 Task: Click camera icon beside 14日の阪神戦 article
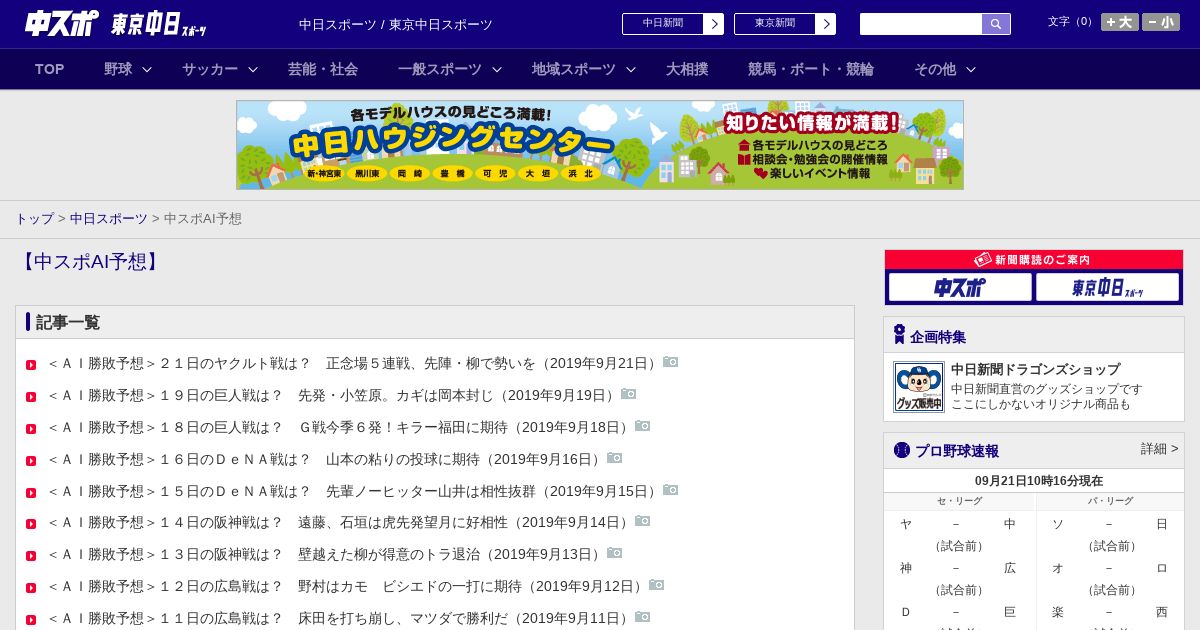(643, 521)
